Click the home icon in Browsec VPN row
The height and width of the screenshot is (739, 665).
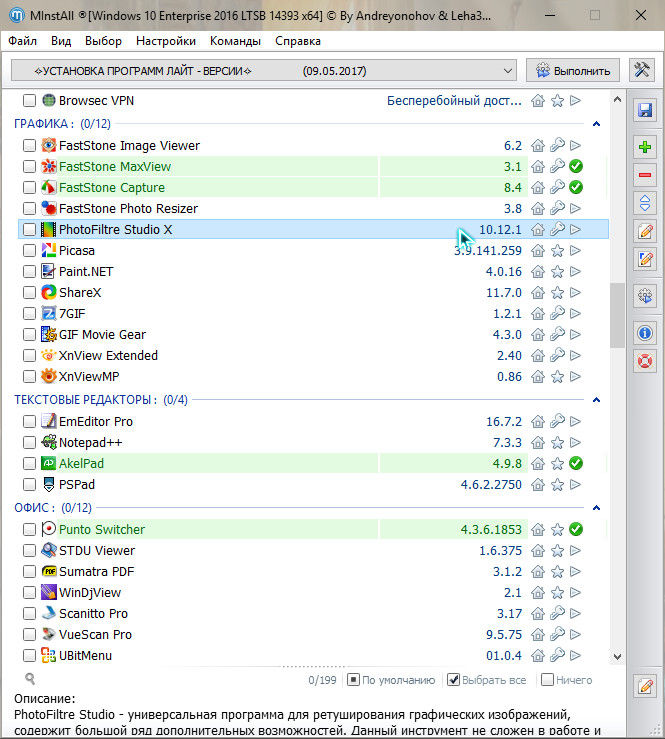(538, 101)
